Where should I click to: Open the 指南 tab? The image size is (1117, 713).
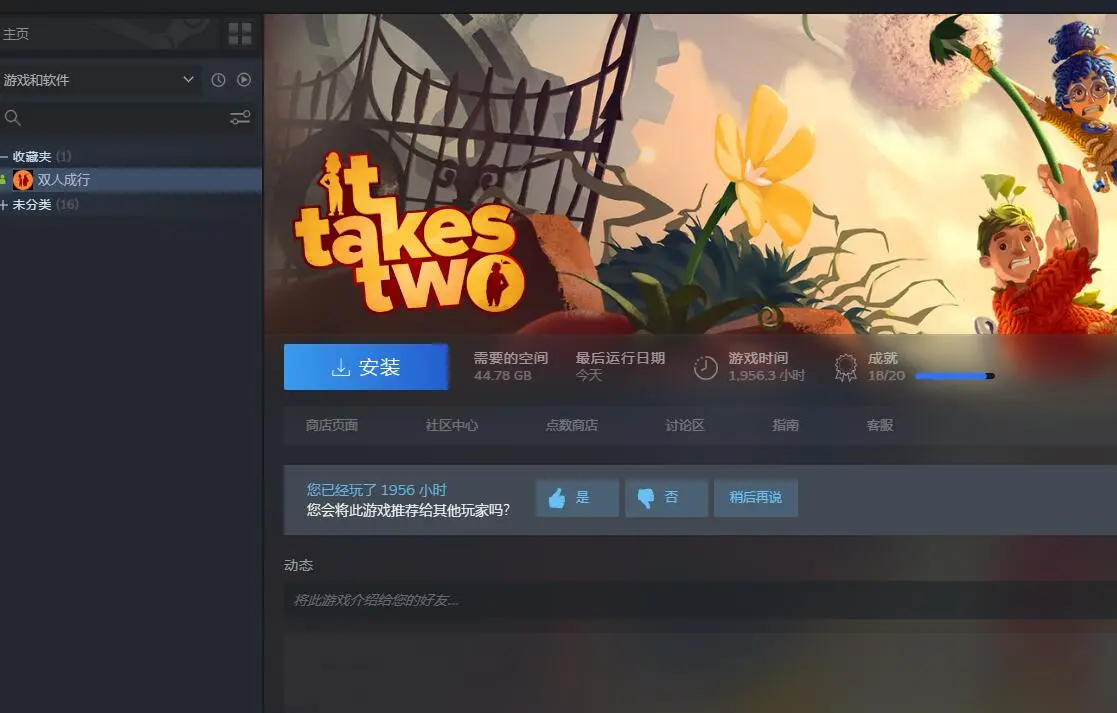(786, 425)
